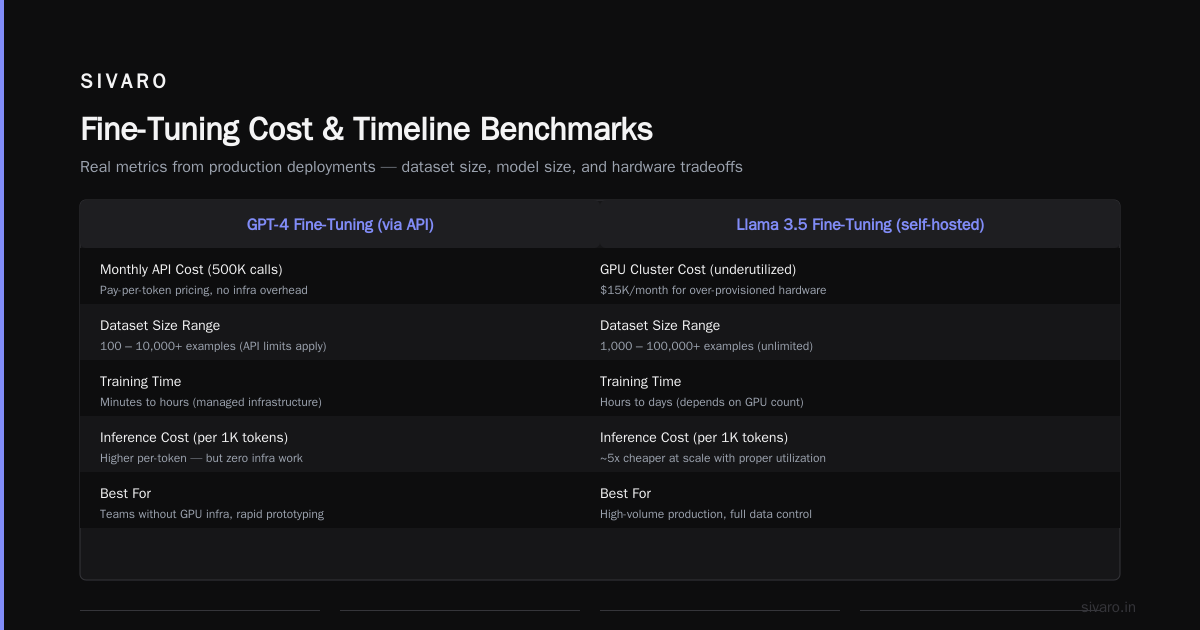Select the Llama 3.5 Fine-Tuning (self-hosted) header

click(860, 225)
